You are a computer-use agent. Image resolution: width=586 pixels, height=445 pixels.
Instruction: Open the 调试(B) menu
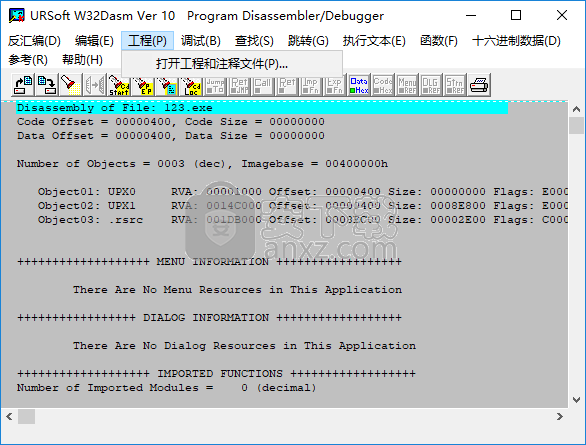tap(201, 40)
